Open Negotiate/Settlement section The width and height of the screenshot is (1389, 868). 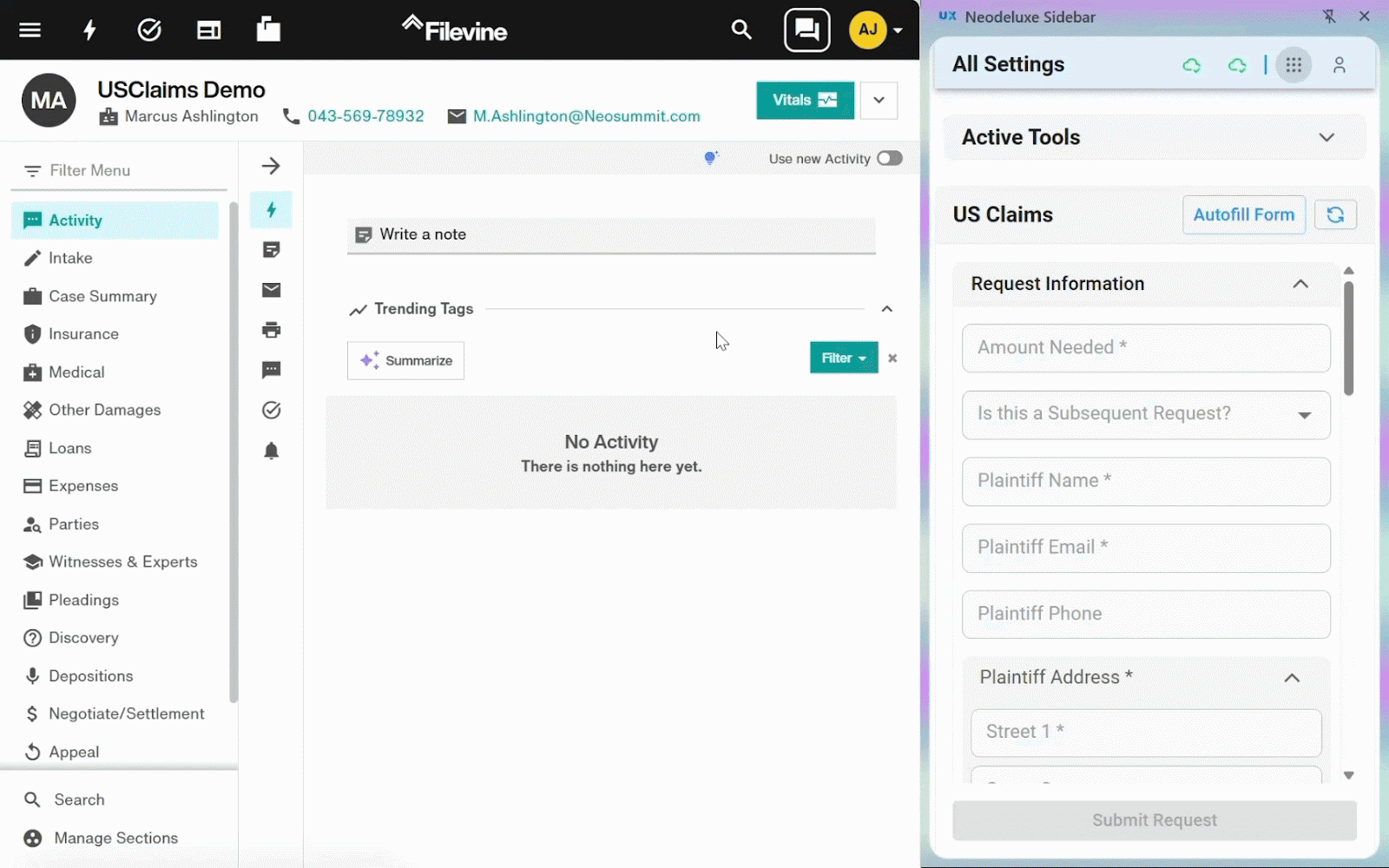pyautogui.click(x=115, y=713)
